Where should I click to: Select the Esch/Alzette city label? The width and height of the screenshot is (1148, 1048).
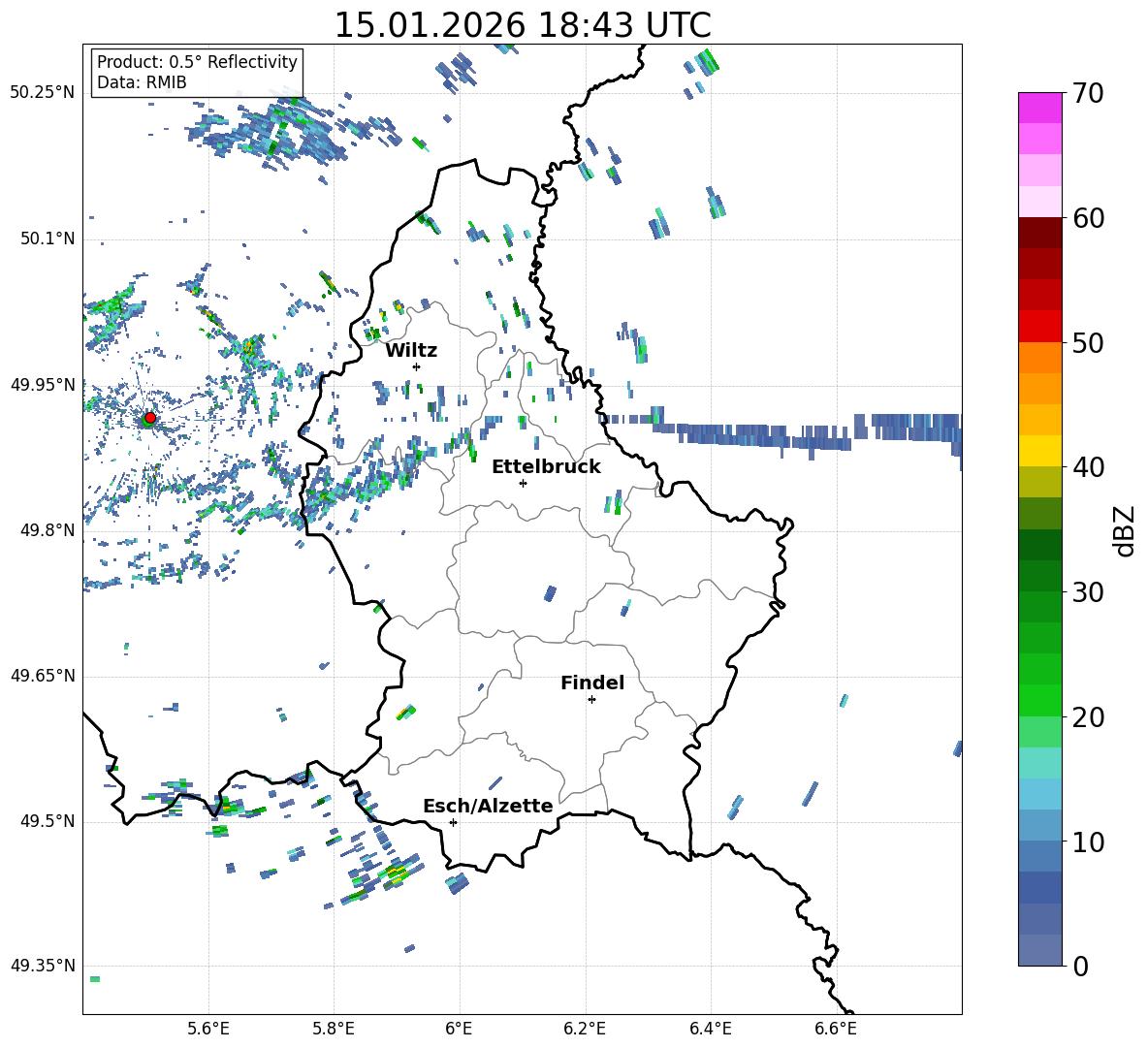[x=488, y=806]
